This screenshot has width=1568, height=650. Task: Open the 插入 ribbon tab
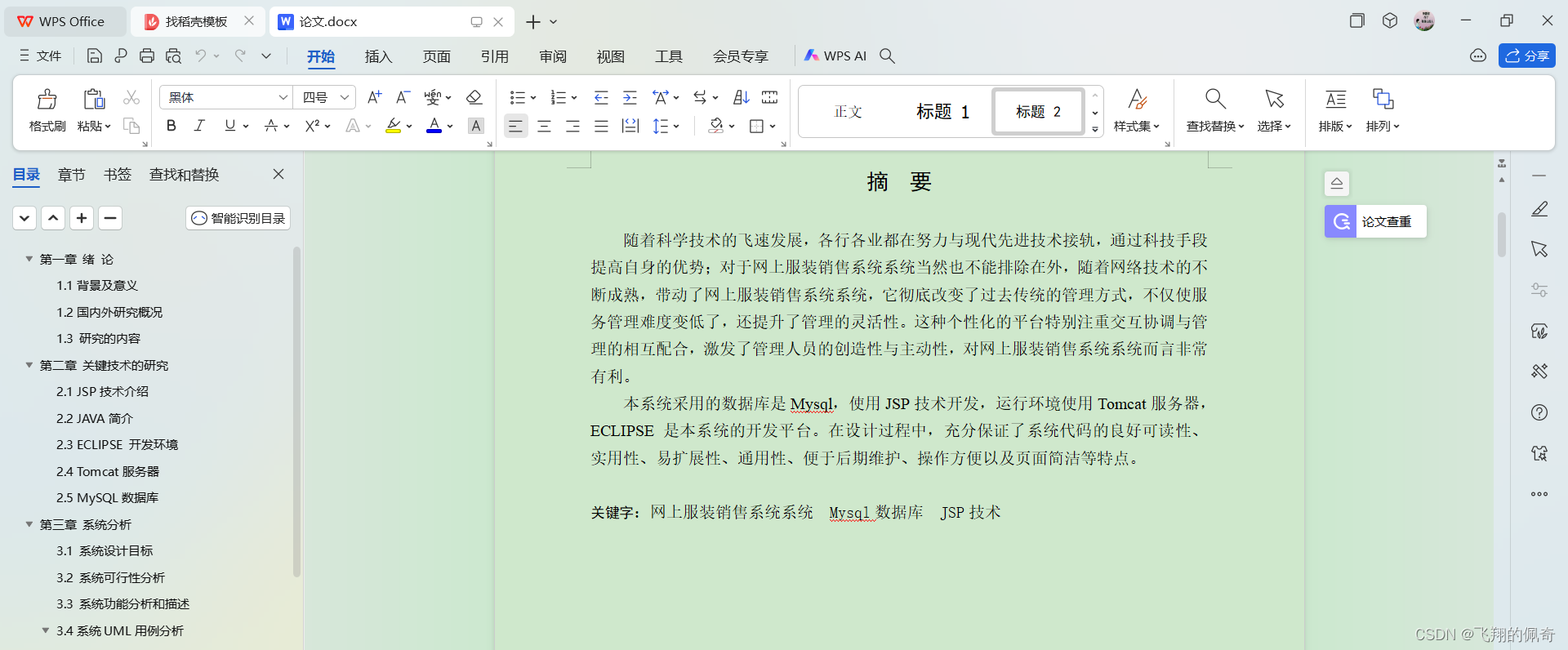coord(378,56)
